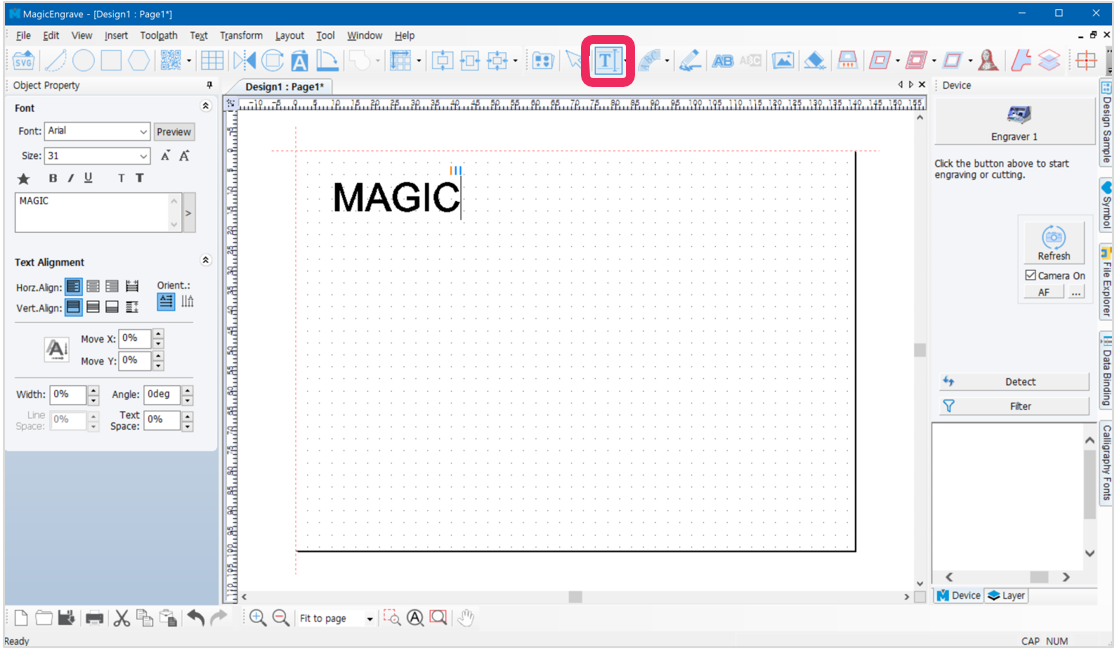Click the rotate object icon
Viewport: 1115px width, 651px height.
tap(272, 61)
